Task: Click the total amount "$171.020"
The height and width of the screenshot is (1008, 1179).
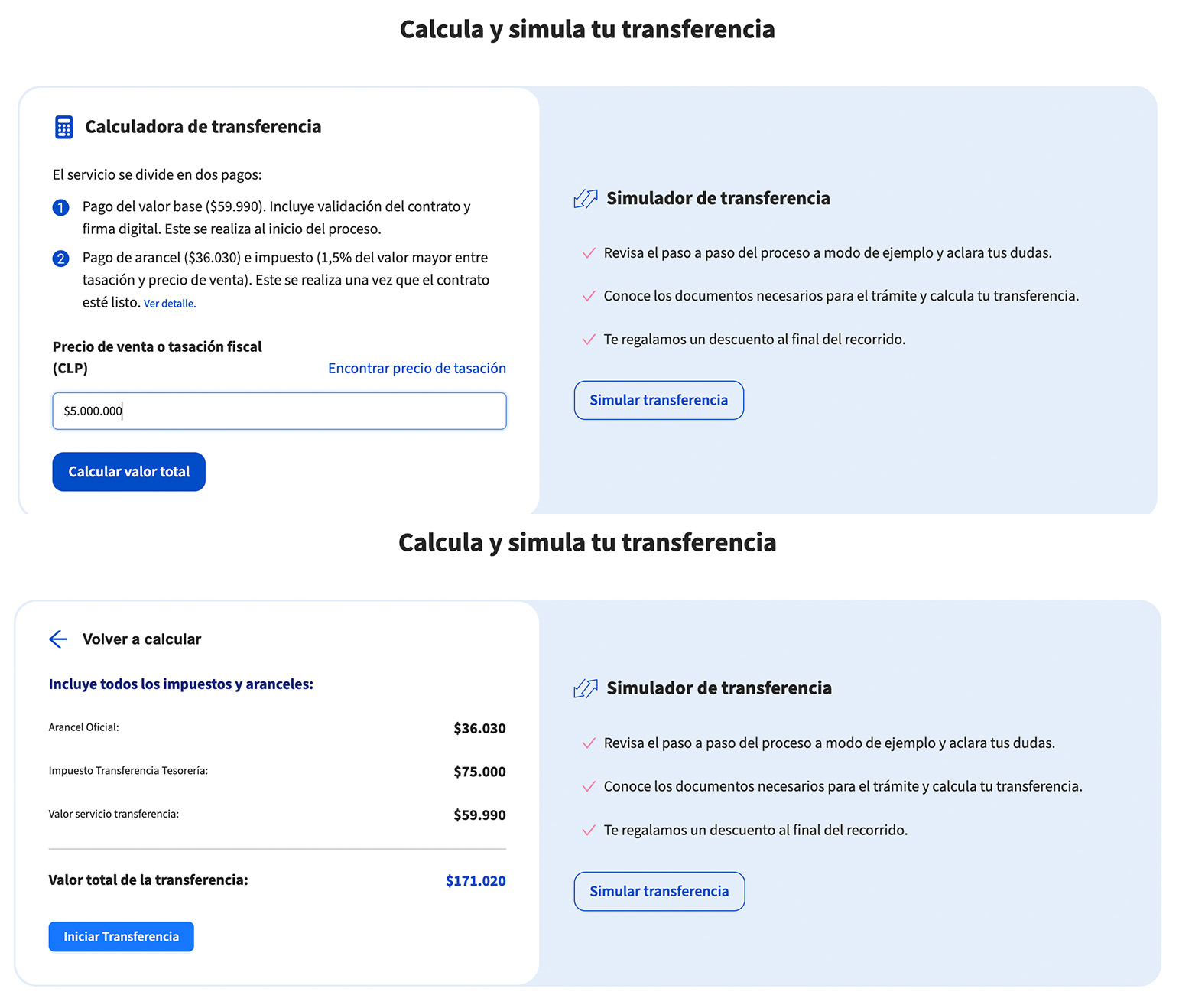Action: 475,880
